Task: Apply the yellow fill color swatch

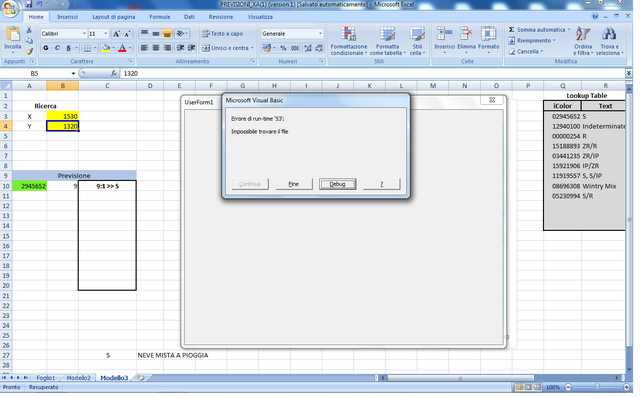Action: point(106,48)
